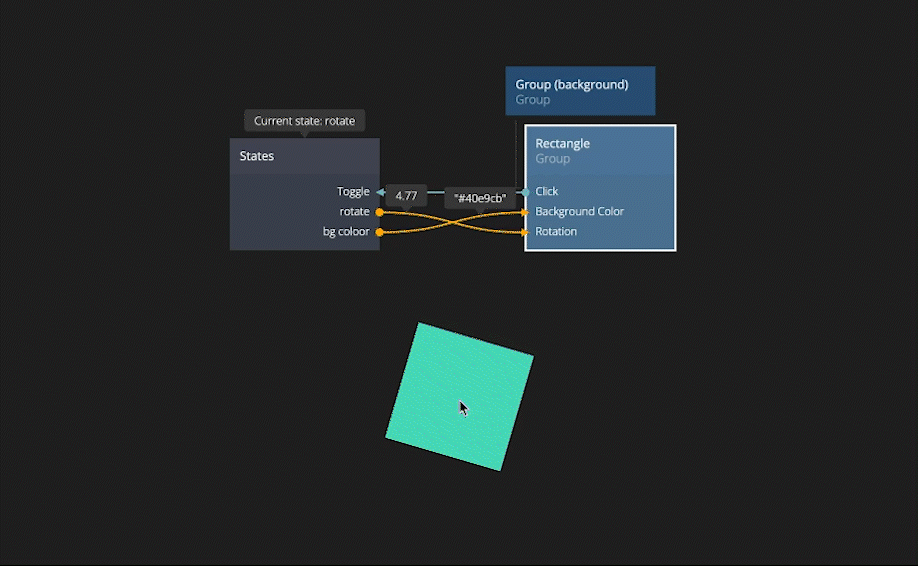This screenshot has height=566, width=918.
Task: Click the rotate label in States node
Action: pos(354,212)
